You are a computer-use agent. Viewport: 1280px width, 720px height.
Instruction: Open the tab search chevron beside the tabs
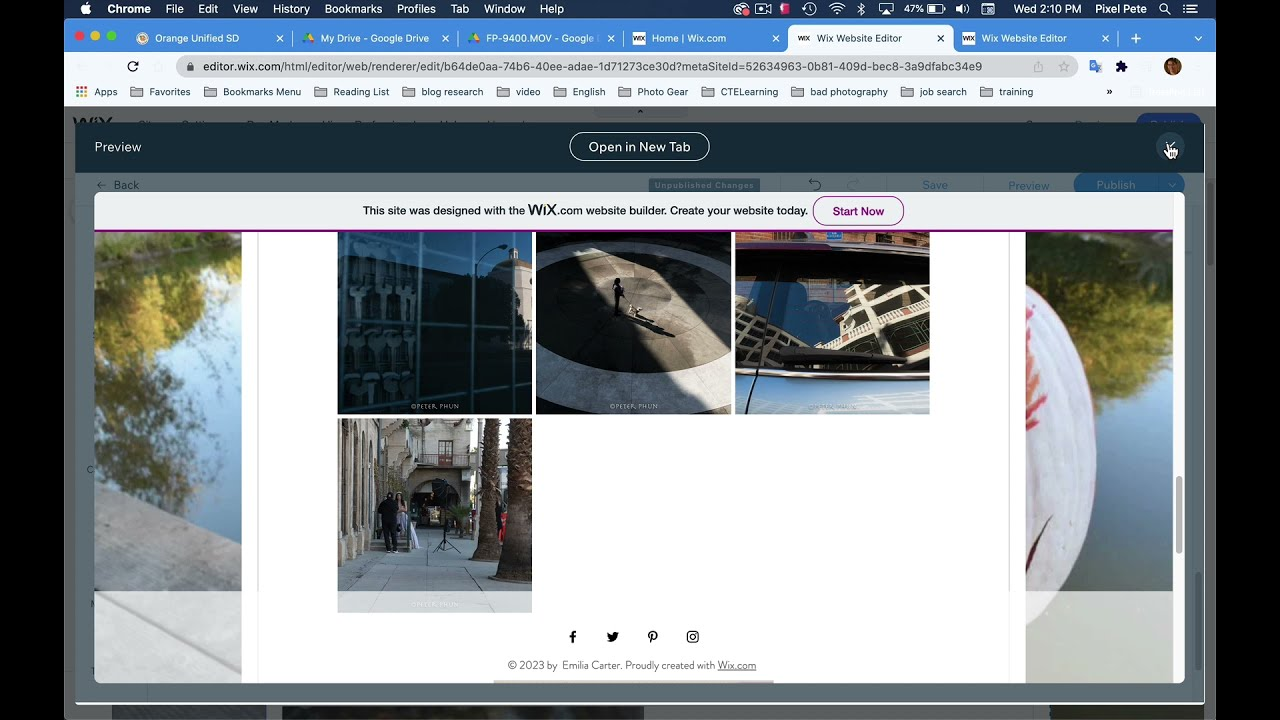point(1197,37)
